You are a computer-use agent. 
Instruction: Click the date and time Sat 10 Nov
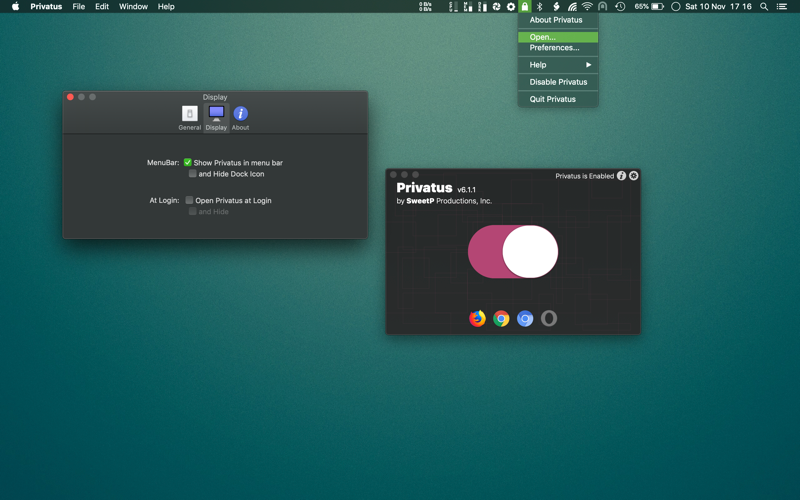pyautogui.click(x=718, y=7)
